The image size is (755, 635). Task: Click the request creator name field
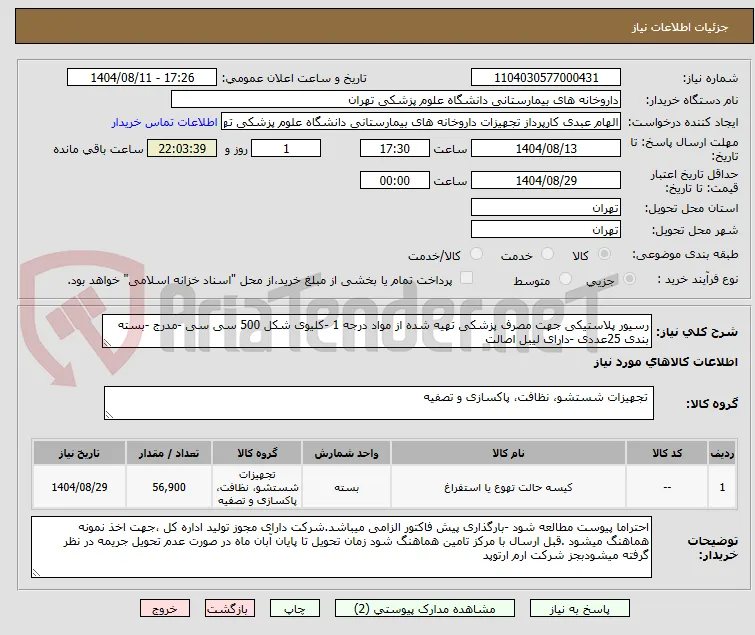(x=420, y=122)
